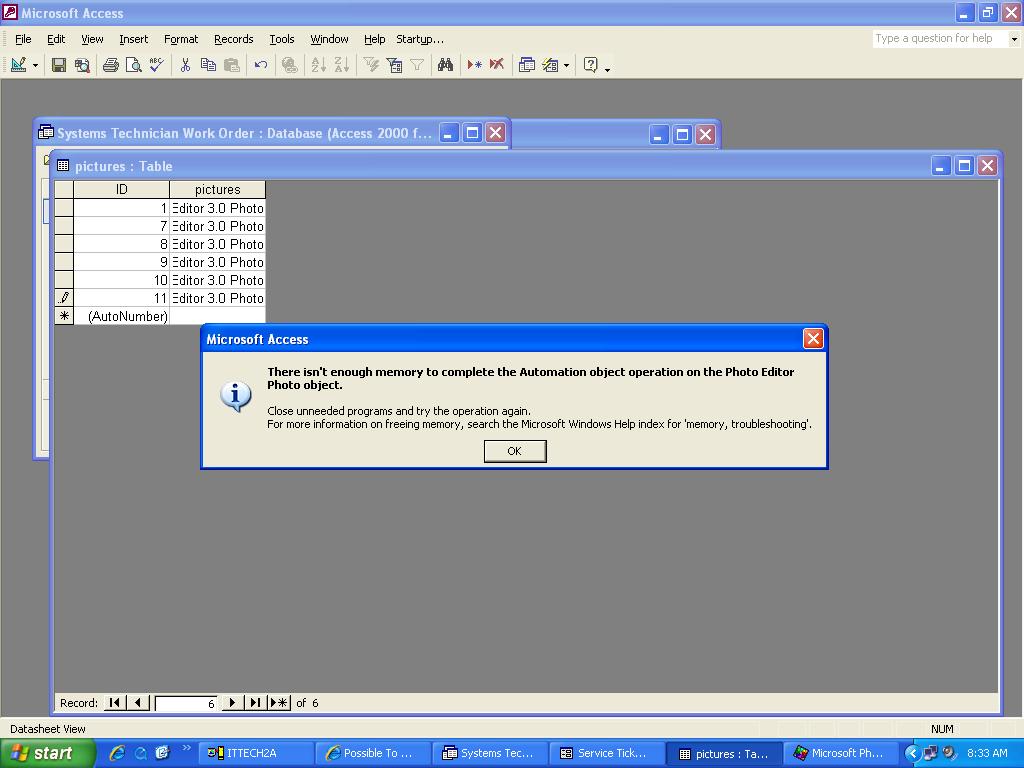1024x768 pixels.
Task: Go to next record navigation button
Action: coord(232,703)
